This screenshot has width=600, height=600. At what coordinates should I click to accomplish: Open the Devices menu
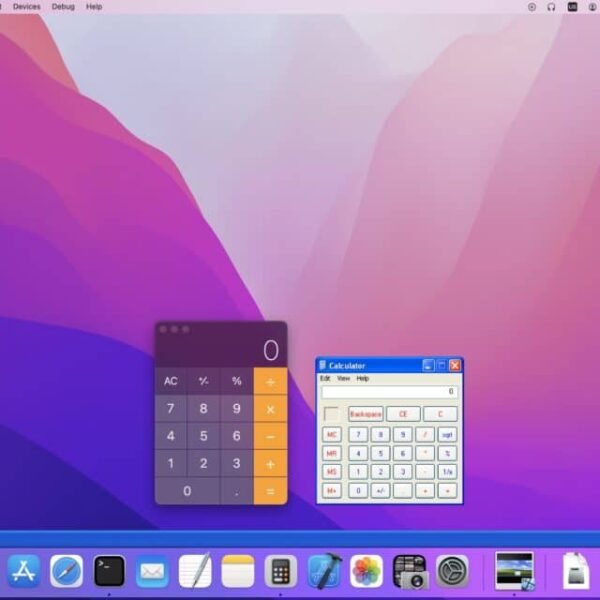coord(26,7)
